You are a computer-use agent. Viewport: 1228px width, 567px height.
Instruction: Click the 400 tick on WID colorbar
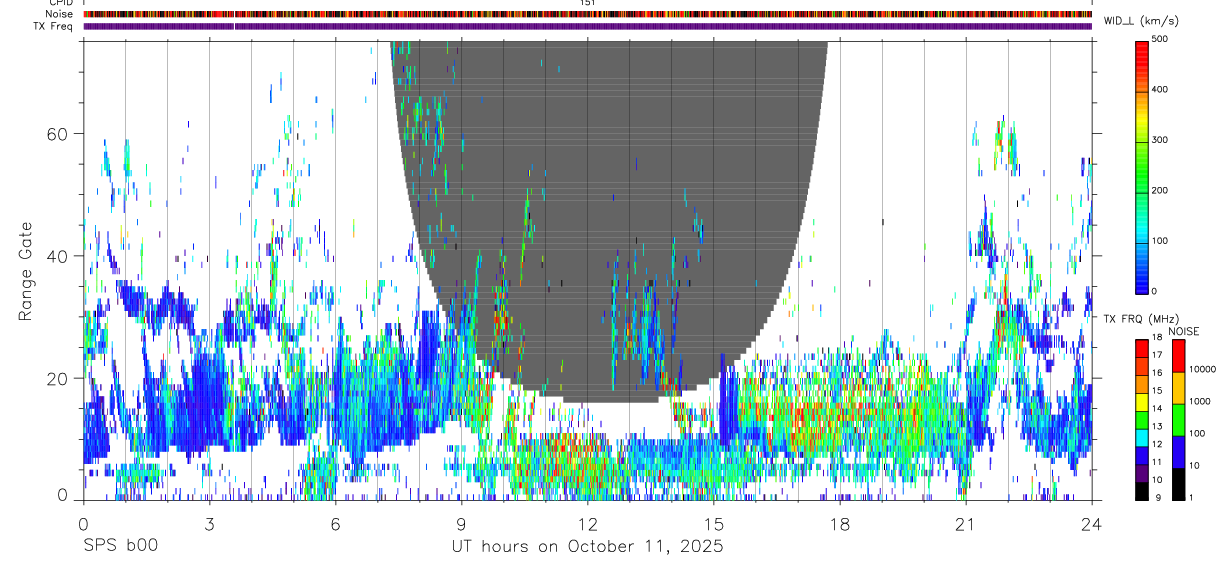1160,90
